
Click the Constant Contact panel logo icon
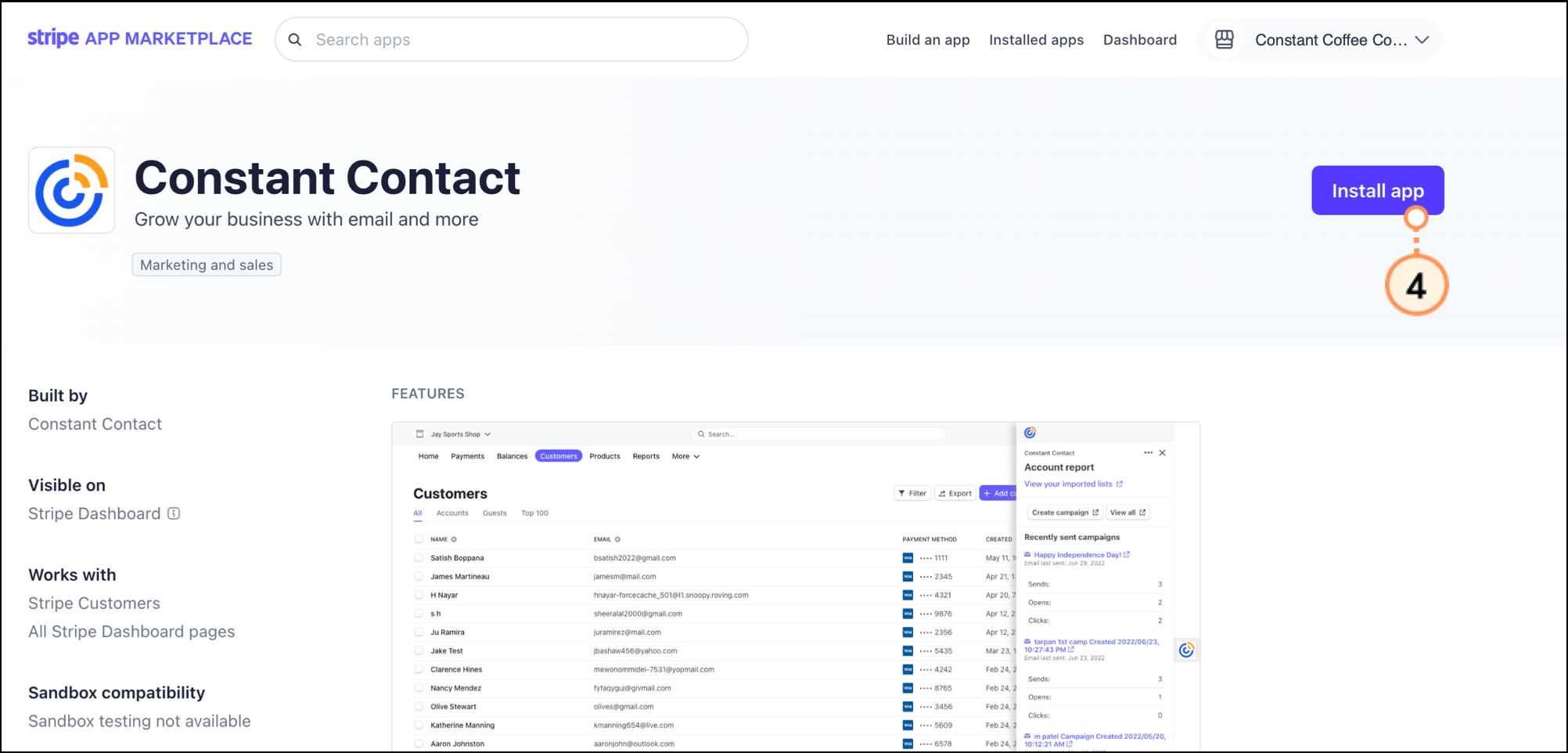pyautogui.click(x=1030, y=433)
